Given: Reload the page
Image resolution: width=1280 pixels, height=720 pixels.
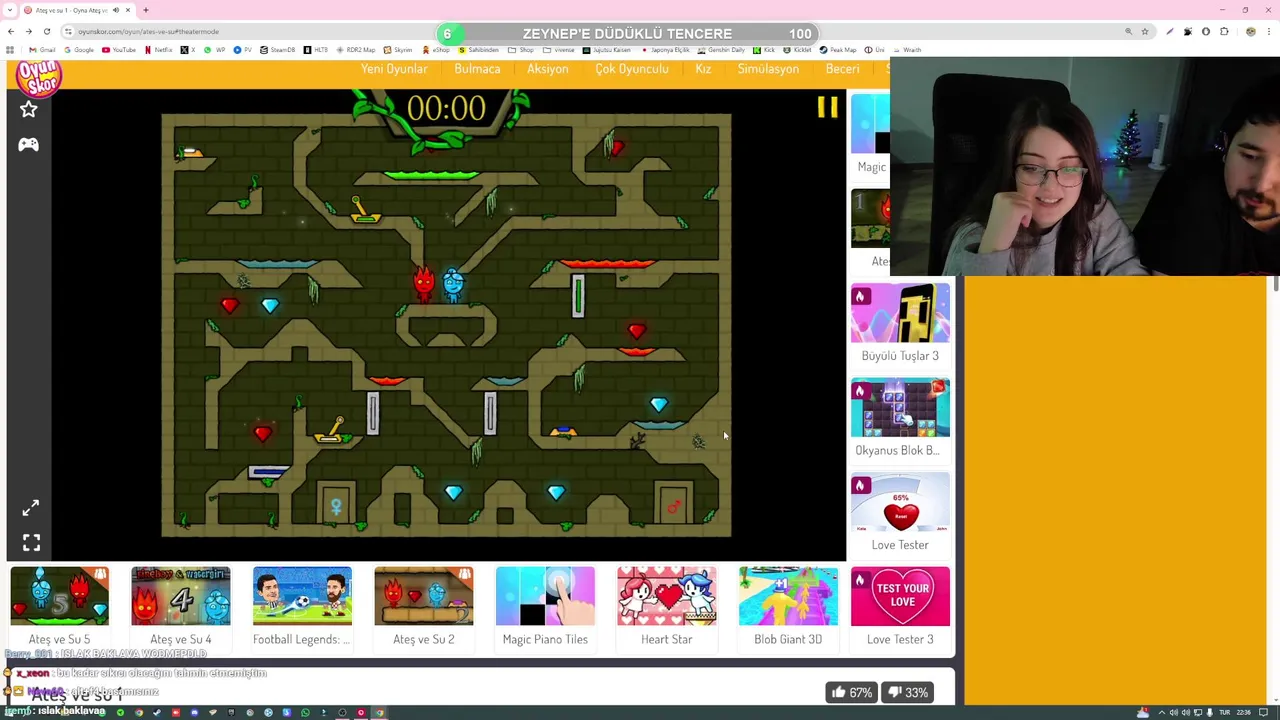Looking at the screenshot, I should pyautogui.click(x=47, y=31).
